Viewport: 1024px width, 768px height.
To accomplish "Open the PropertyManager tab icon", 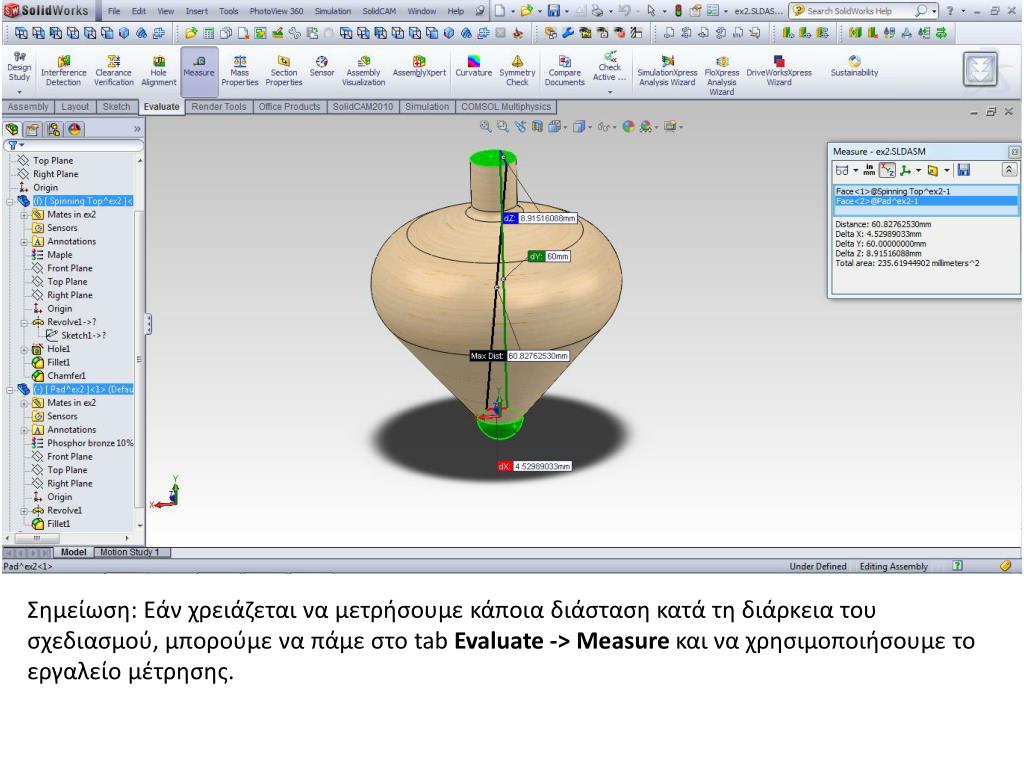I will tap(32, 129).
